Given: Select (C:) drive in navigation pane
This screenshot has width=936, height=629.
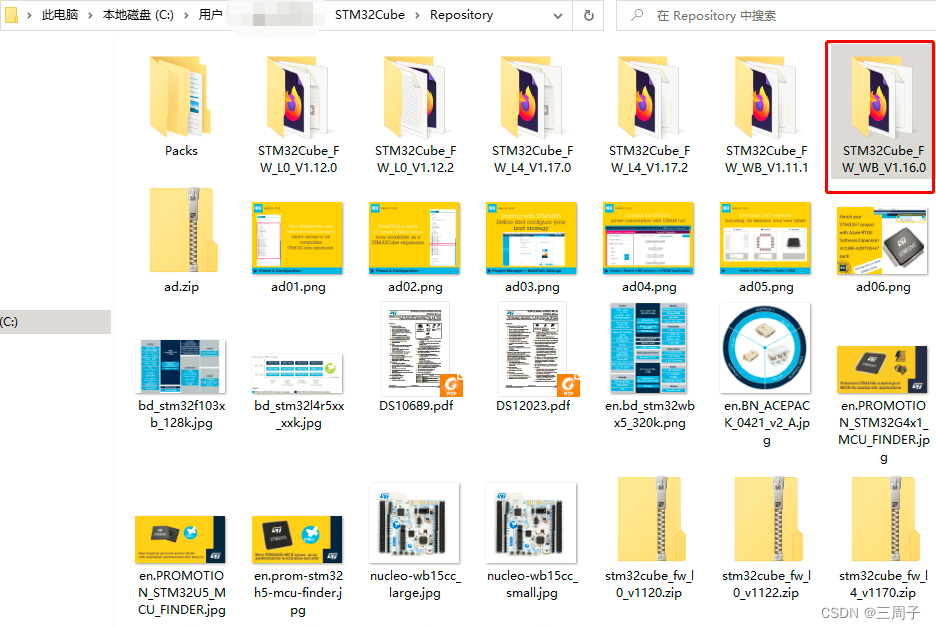Looking at the screenshot, I should click(x=55, y=322).
